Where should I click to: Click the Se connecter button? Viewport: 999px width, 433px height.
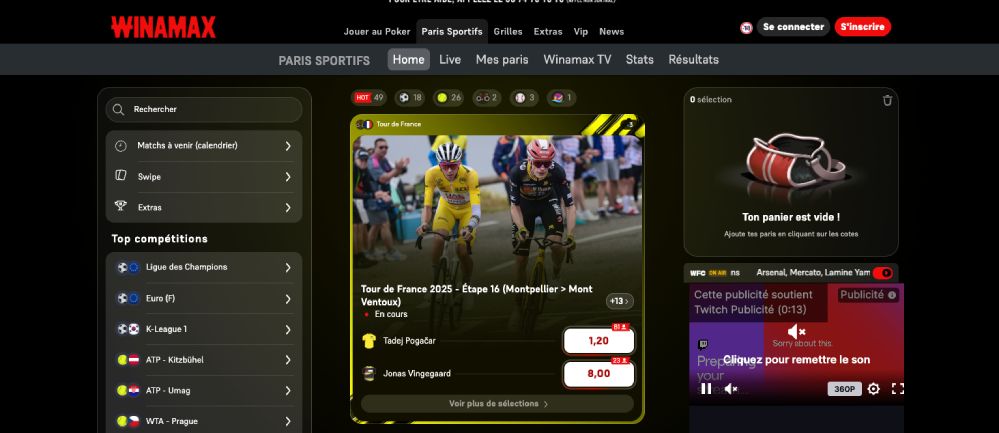[x=793, y=27]
